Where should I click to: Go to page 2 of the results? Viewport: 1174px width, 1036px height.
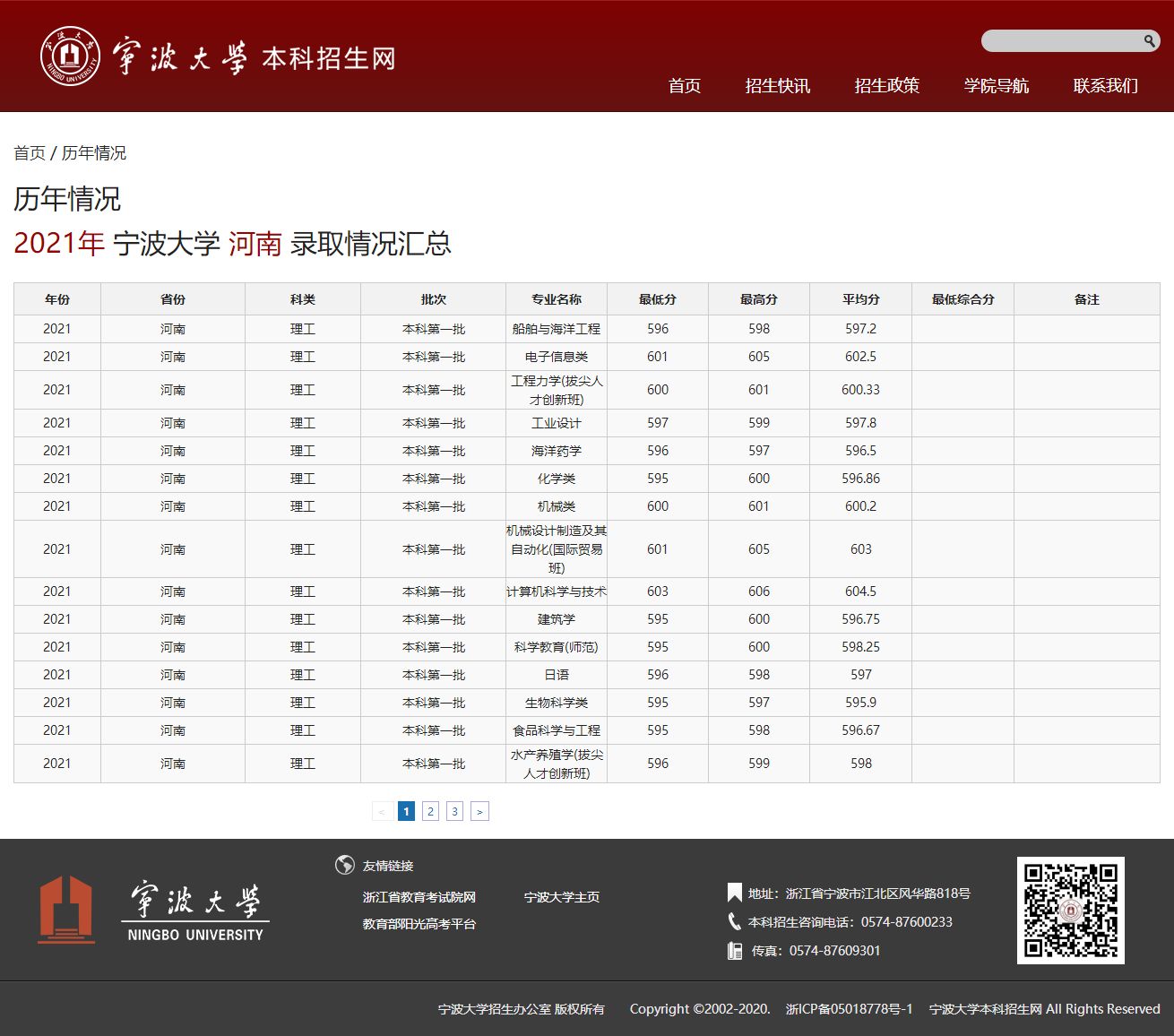point(430,811)
